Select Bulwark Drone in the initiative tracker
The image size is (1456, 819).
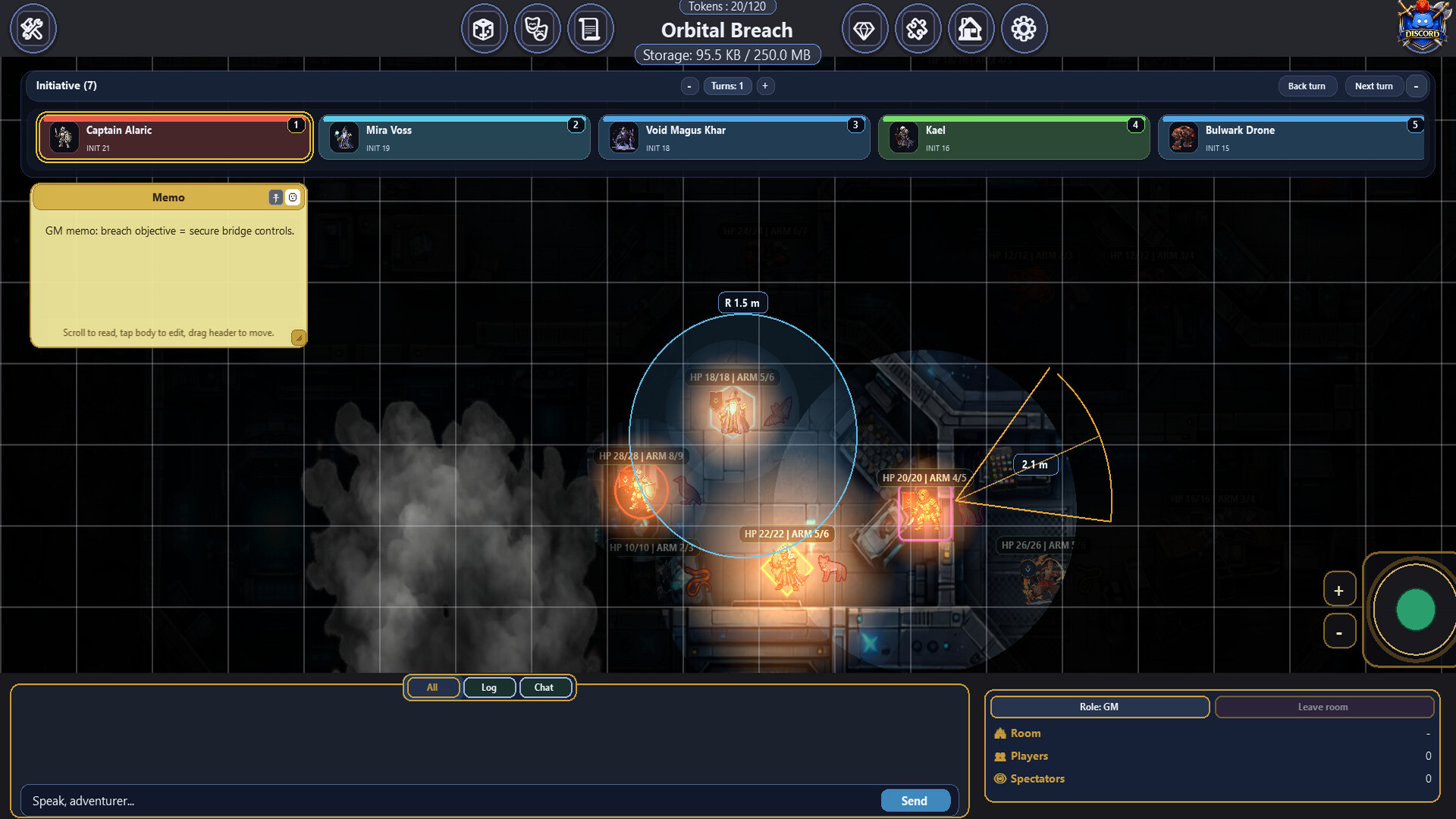(x=1292, y=137)
